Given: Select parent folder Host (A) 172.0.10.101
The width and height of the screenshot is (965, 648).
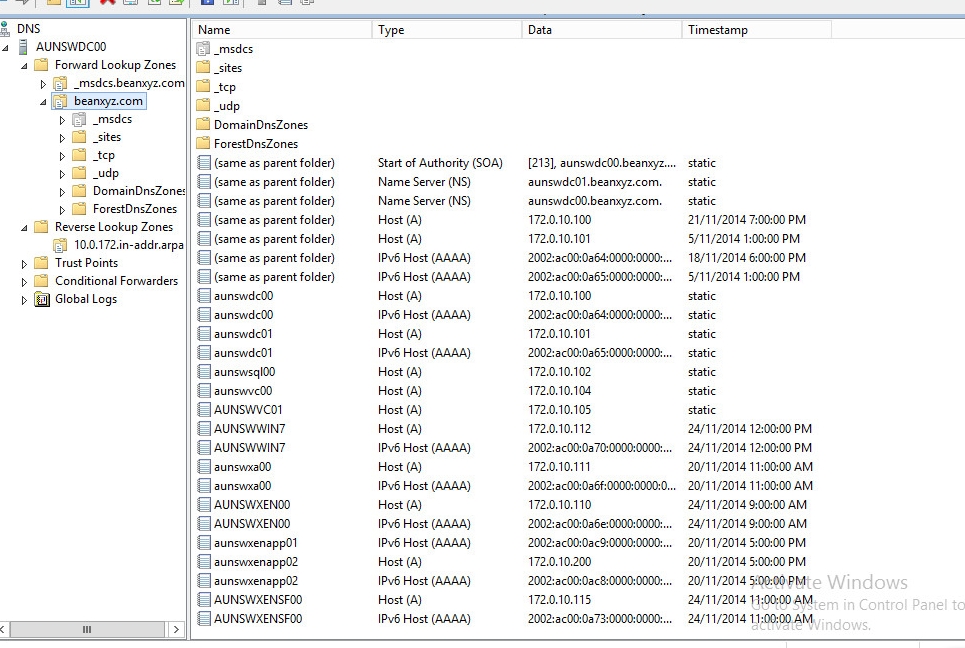Looking at the screenshot, I should coord(559,239).
